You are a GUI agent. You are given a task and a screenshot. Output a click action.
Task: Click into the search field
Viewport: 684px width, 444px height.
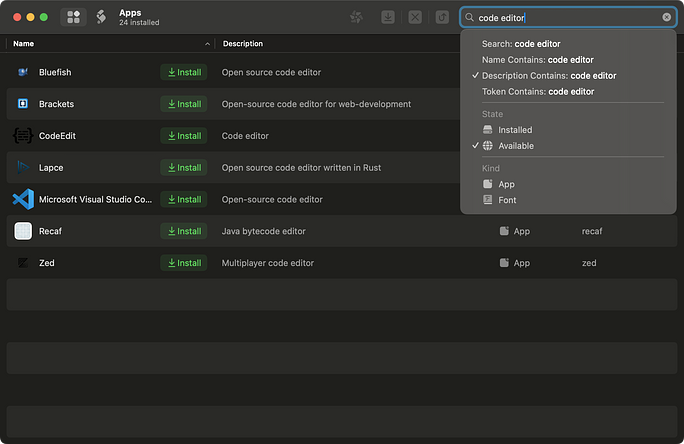pos(568,17)
